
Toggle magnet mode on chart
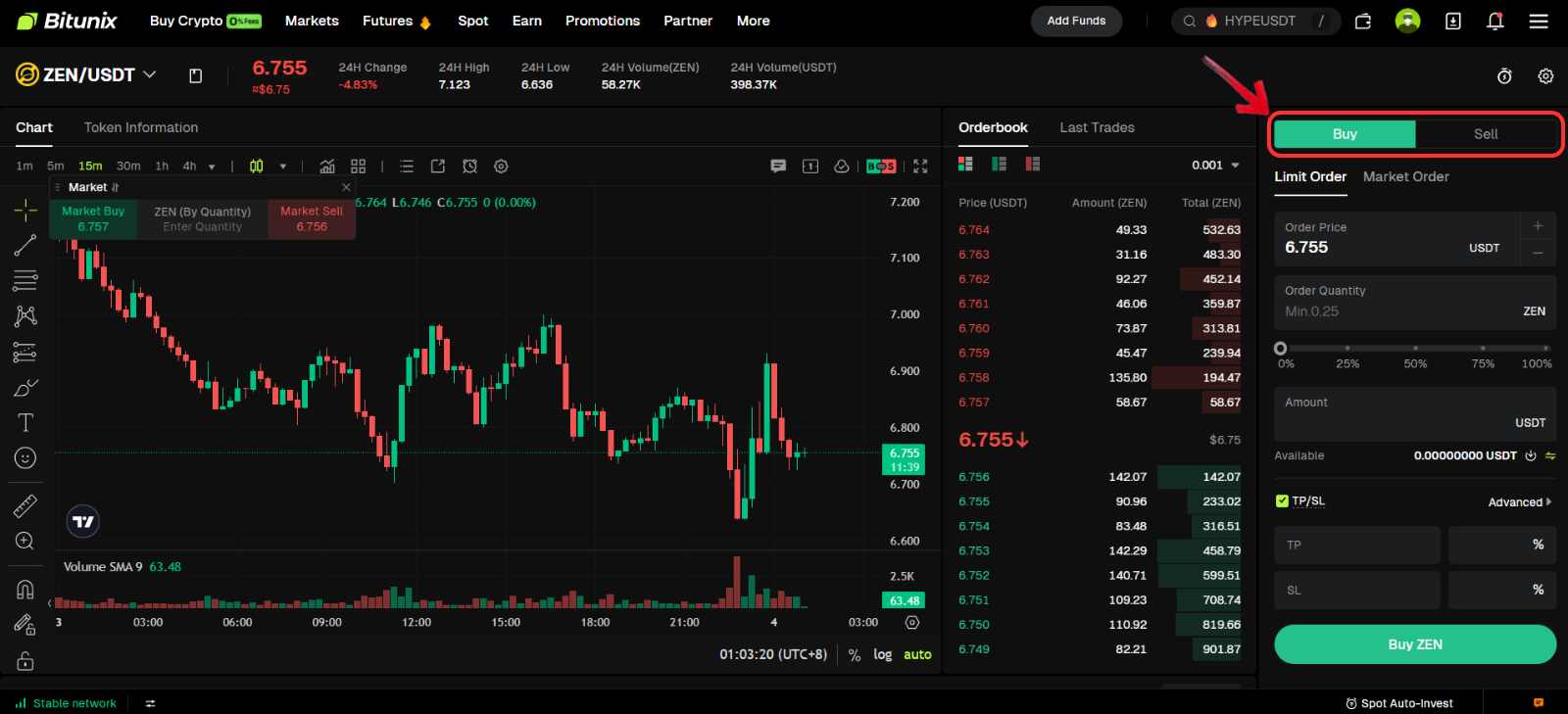coord(25,589)
